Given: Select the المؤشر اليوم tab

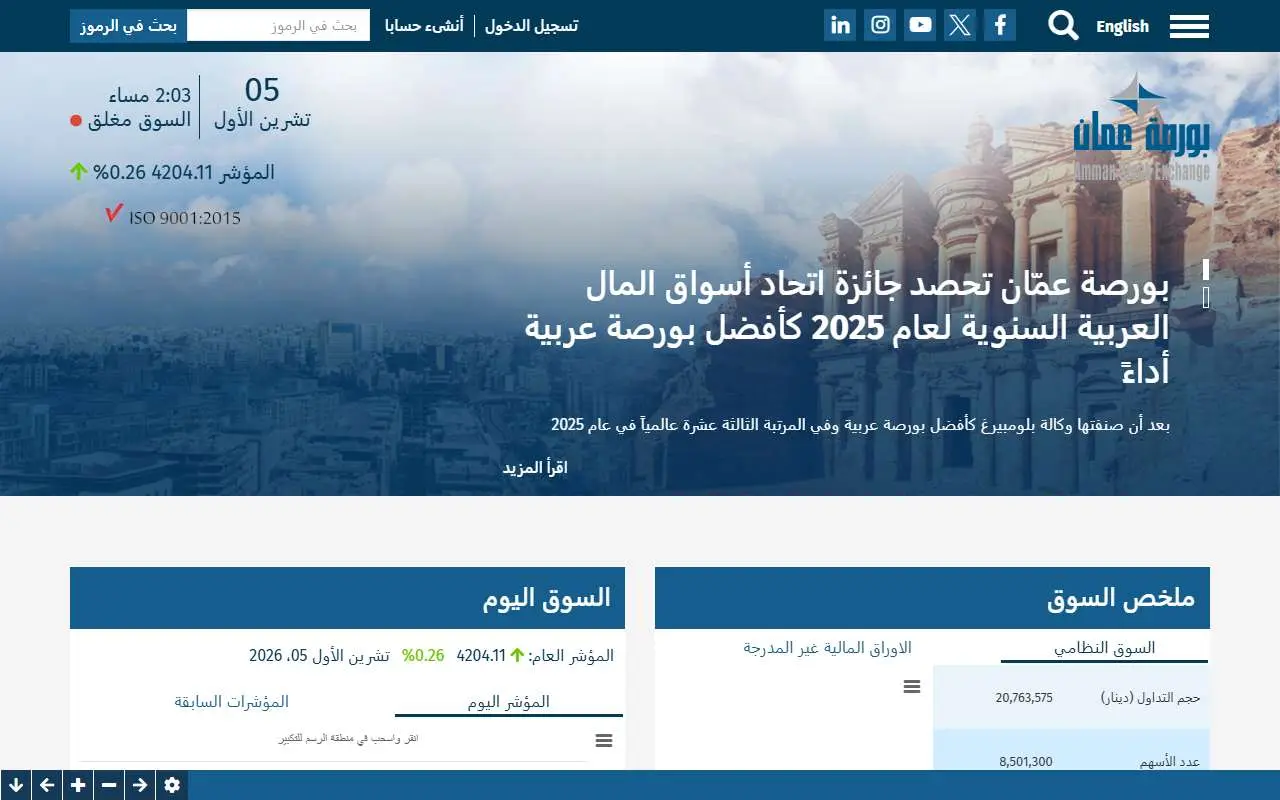Looking at the screenshot, I should [x=509, y=702].
